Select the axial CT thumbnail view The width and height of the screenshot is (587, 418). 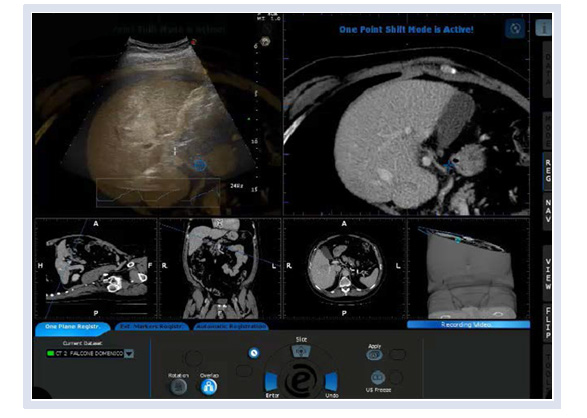click(344, 268)
